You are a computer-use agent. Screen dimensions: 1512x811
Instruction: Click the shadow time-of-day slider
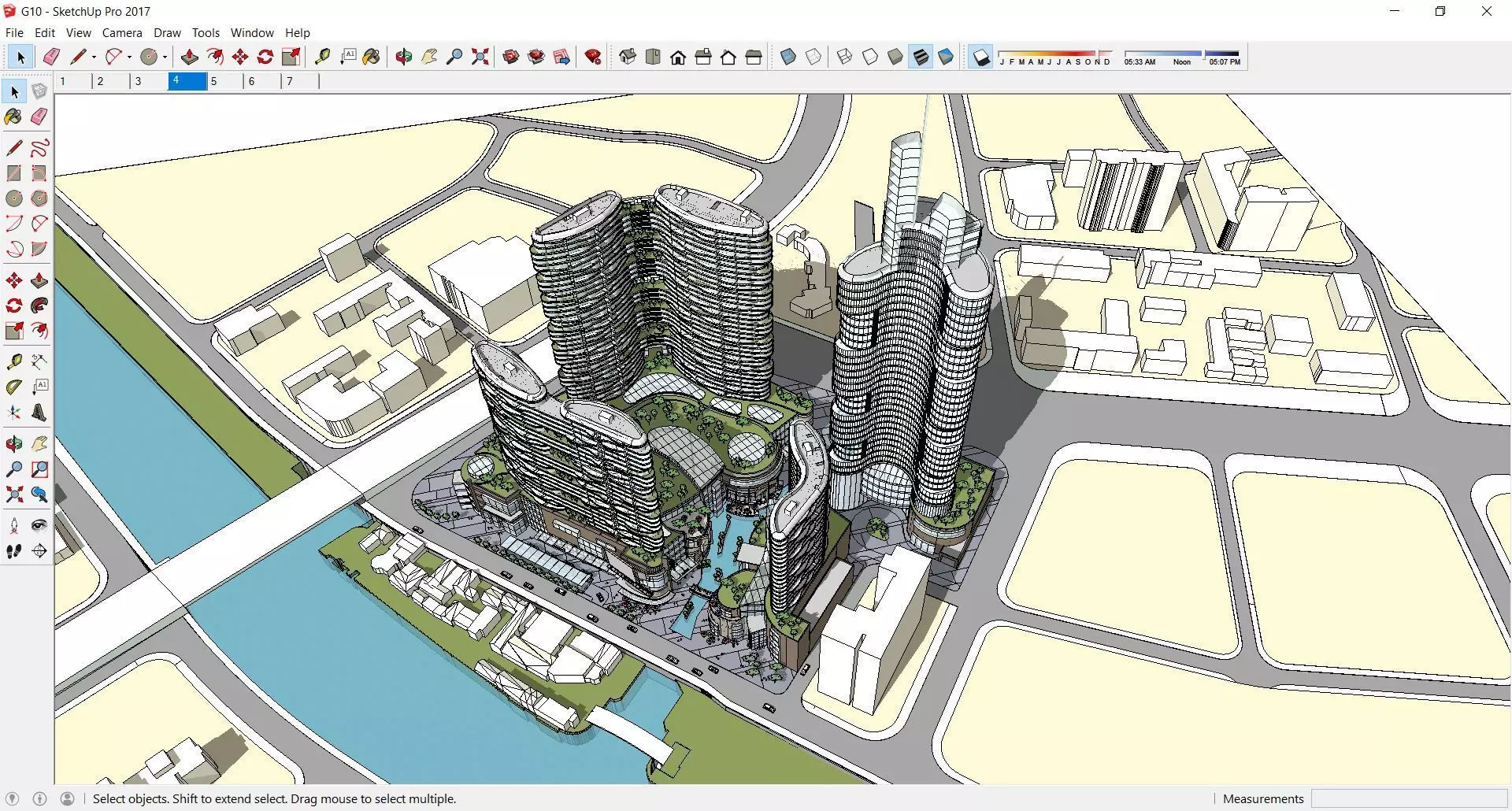(1182, 57)
